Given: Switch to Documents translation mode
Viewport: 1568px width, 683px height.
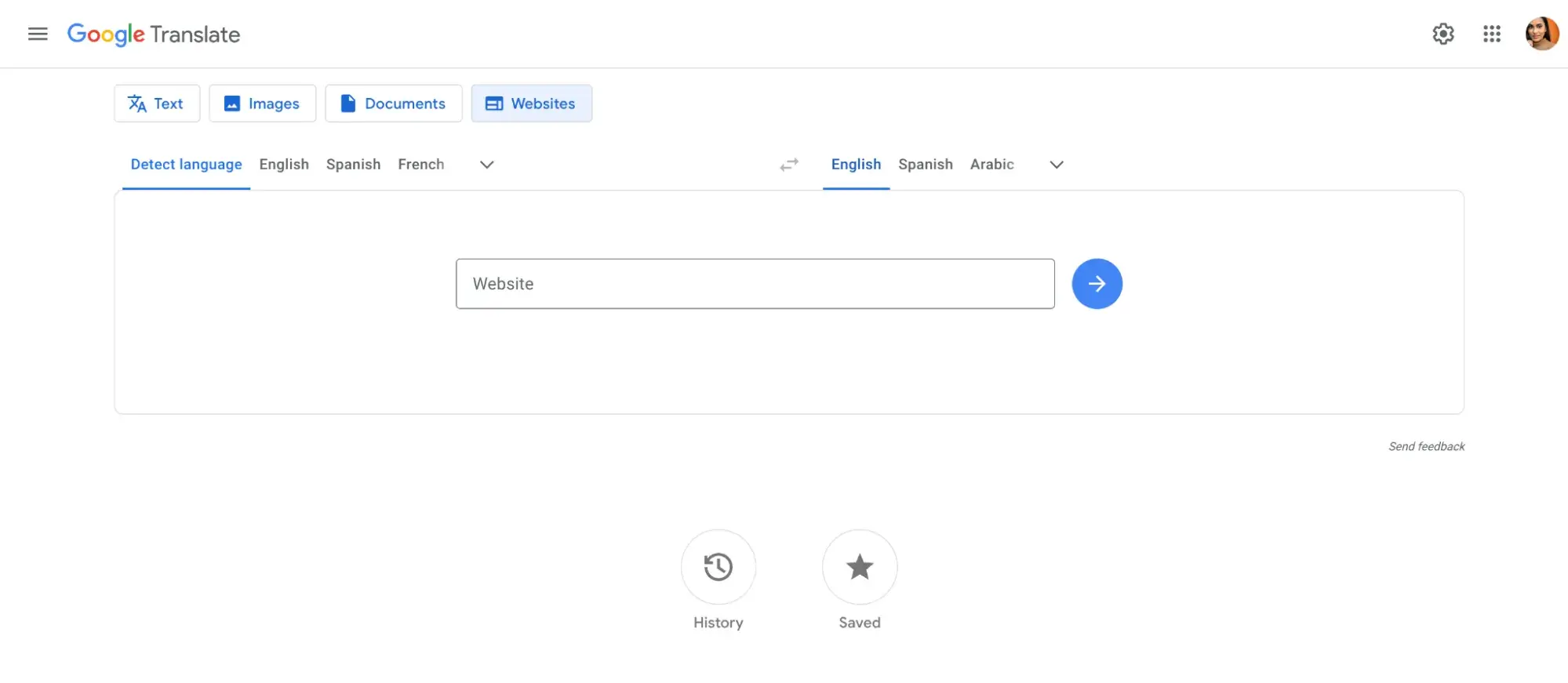Looking at the screenshot, I should (x=393, y=104).
